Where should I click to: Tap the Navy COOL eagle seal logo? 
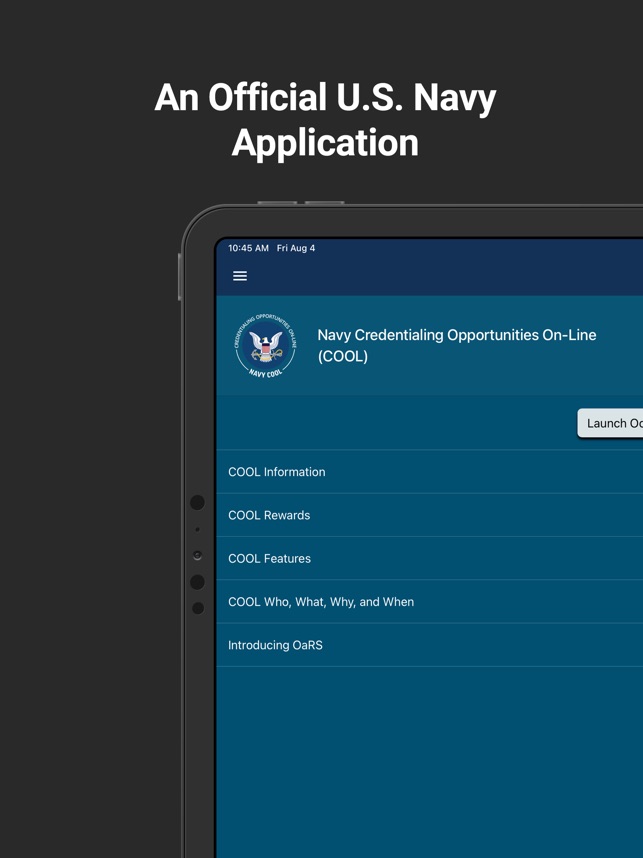click(265, 346)
